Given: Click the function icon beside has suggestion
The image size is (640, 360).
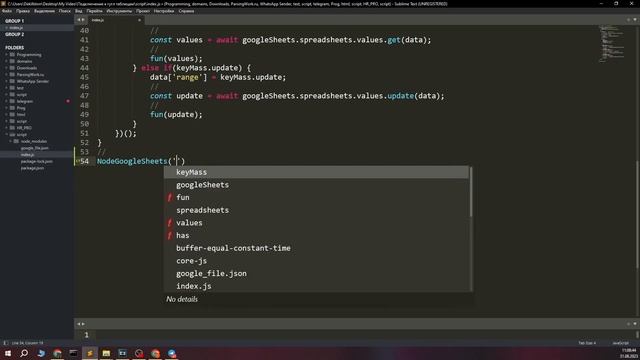Looking at the screenshot, I should [x=169, y=236].
